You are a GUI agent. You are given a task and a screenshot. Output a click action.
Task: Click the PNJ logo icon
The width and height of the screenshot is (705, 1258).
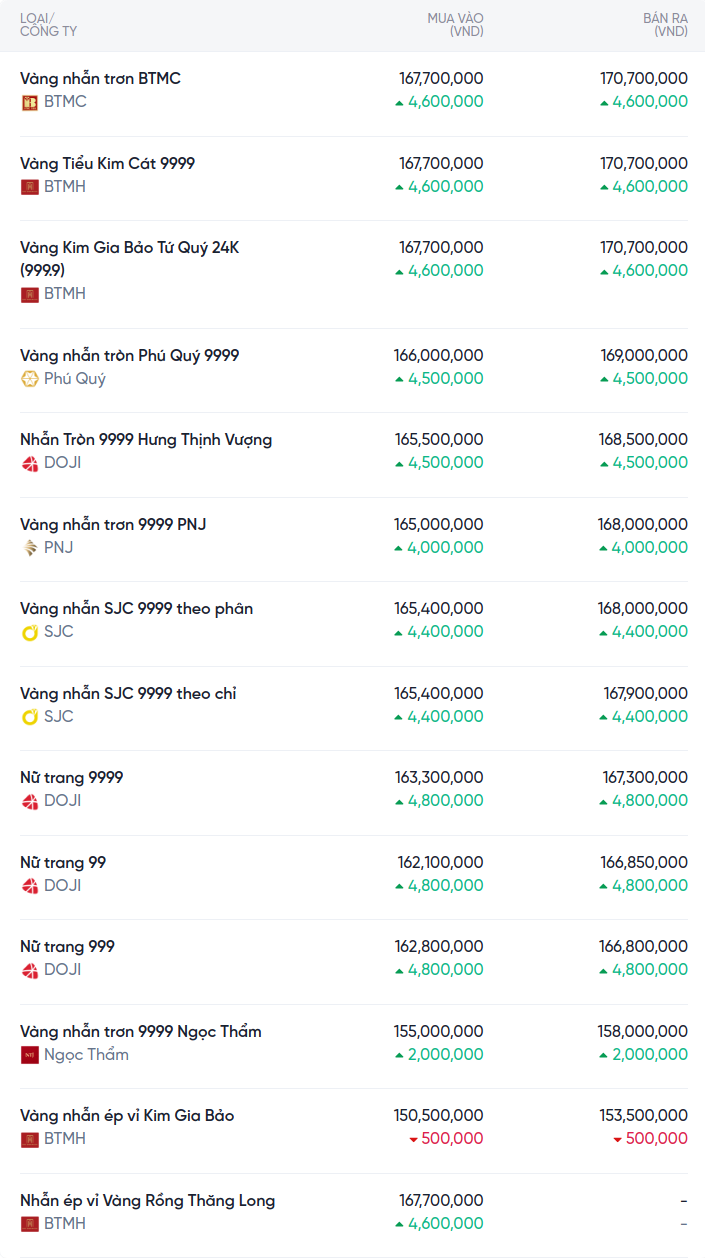(x=30, y=548)
